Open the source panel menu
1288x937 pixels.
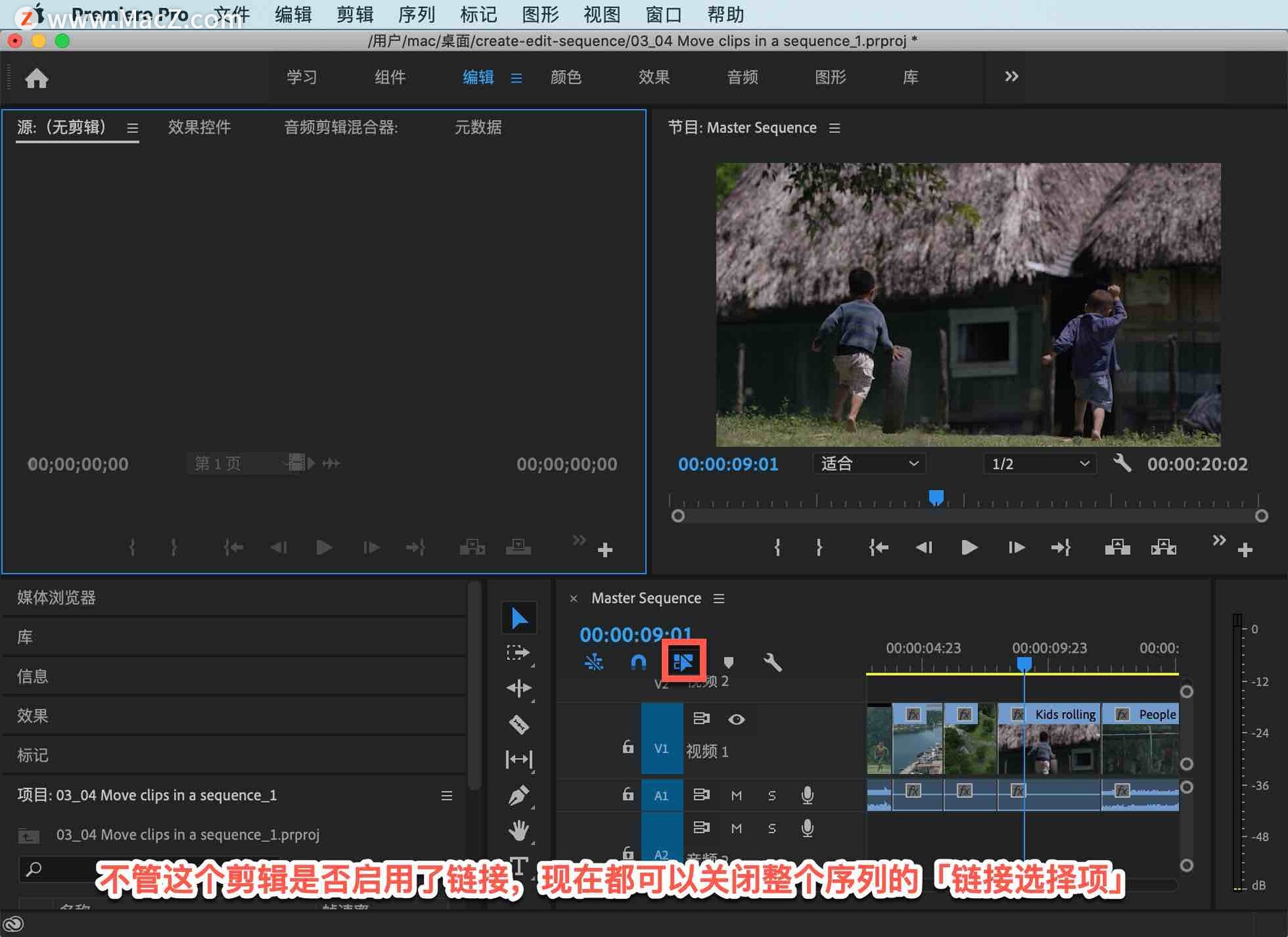tap(132, 128)
